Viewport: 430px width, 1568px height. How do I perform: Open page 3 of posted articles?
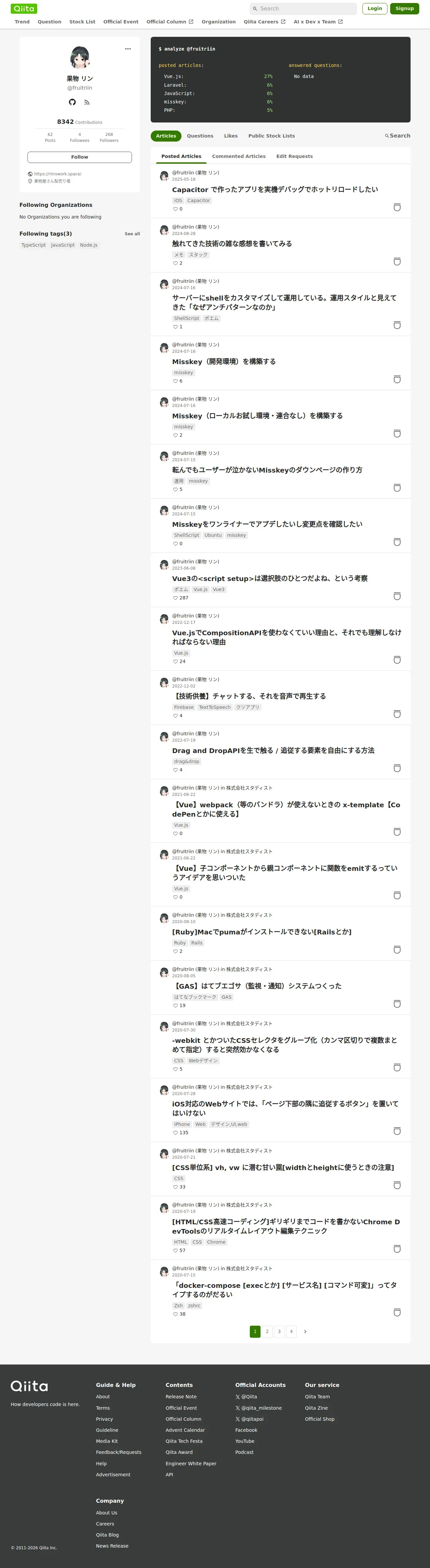[279, 1331]
